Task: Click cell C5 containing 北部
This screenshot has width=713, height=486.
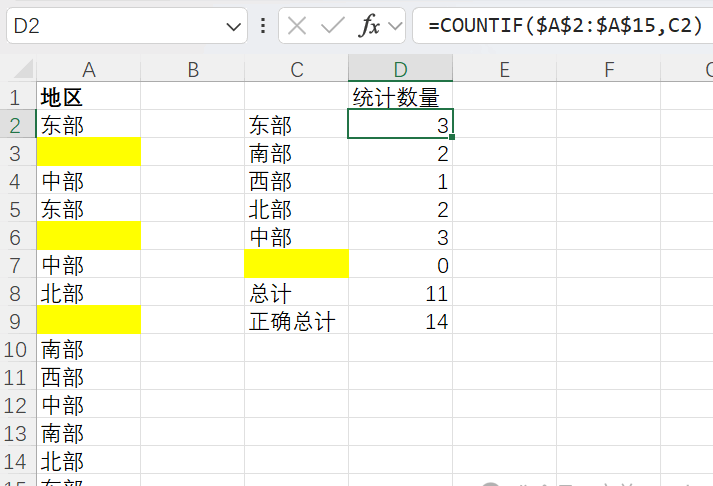Action: 296,210
